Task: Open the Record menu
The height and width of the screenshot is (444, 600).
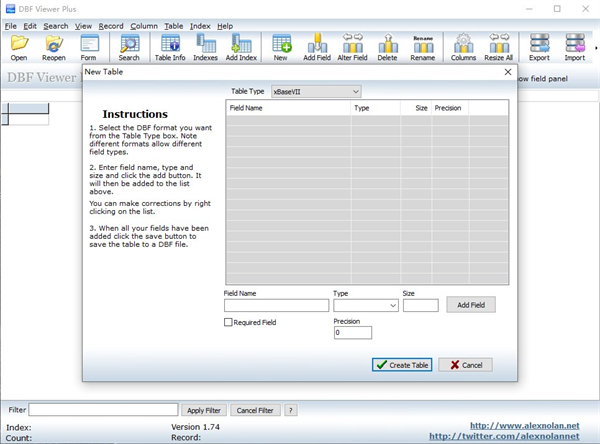Action: click(x=111, y=25)
